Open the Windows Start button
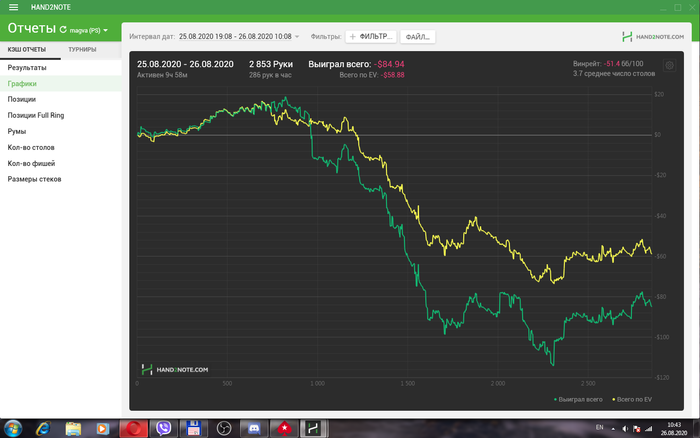 click(12, 429)
